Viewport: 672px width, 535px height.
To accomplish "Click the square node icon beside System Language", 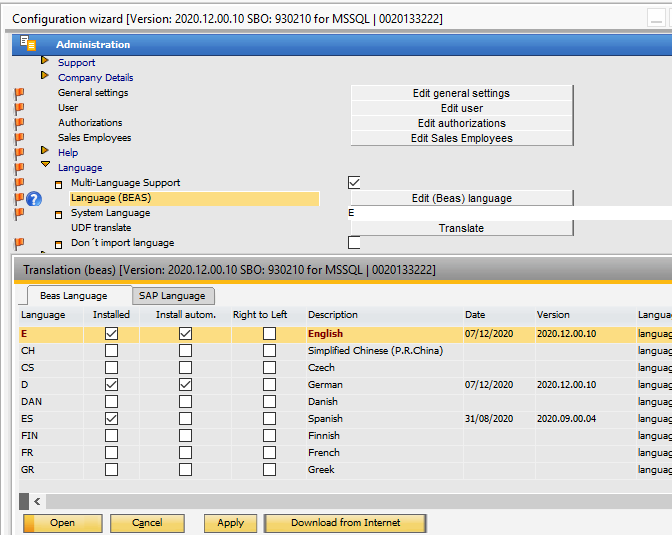I will coord(58,214).
